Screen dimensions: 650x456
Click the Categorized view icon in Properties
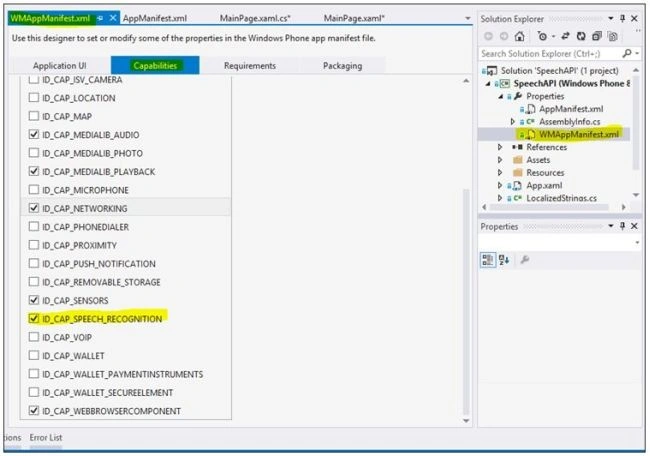[488, 260]
